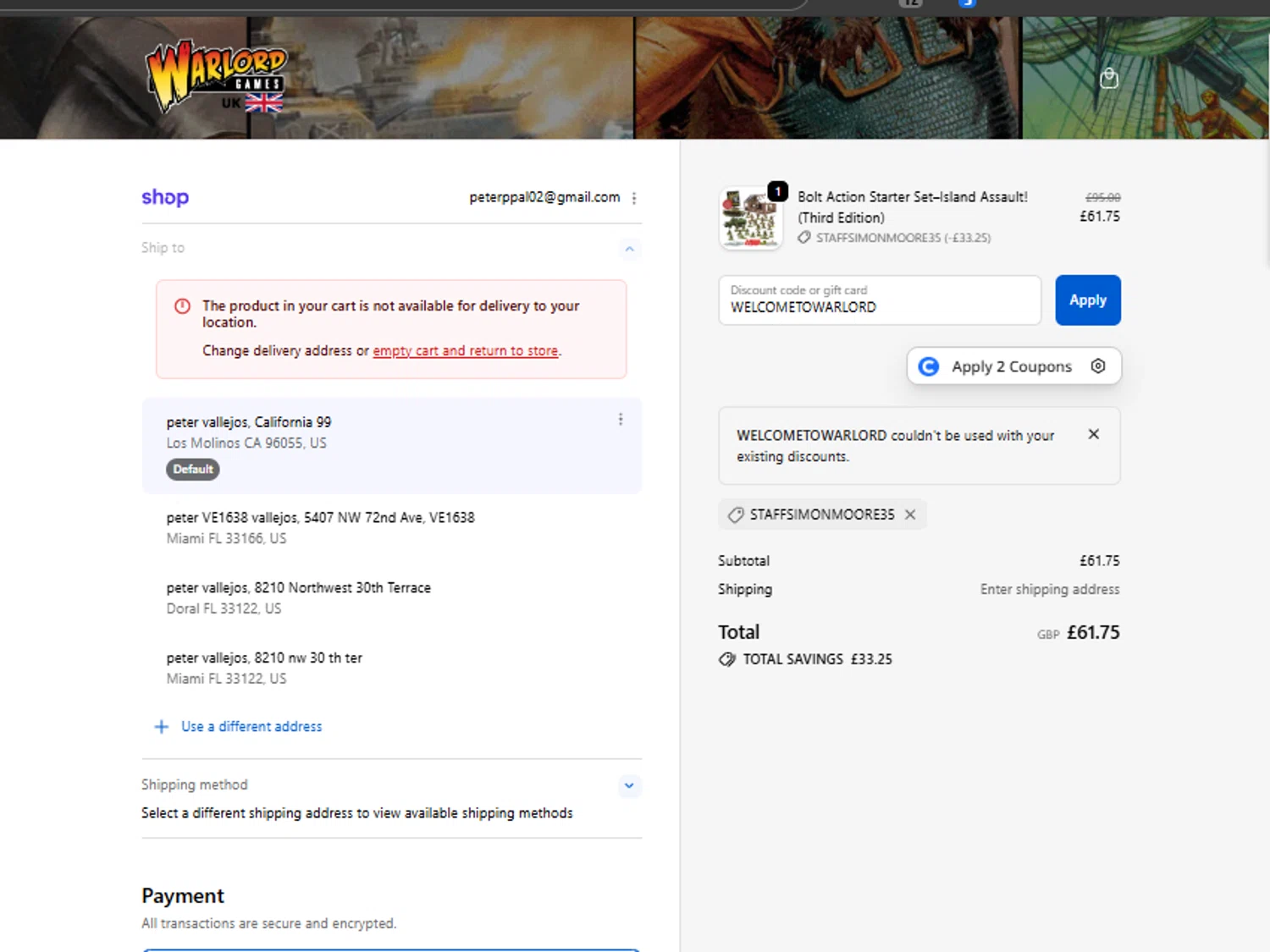
Task: Select the 8210 nw 30 th ter address
Action: 392,668
